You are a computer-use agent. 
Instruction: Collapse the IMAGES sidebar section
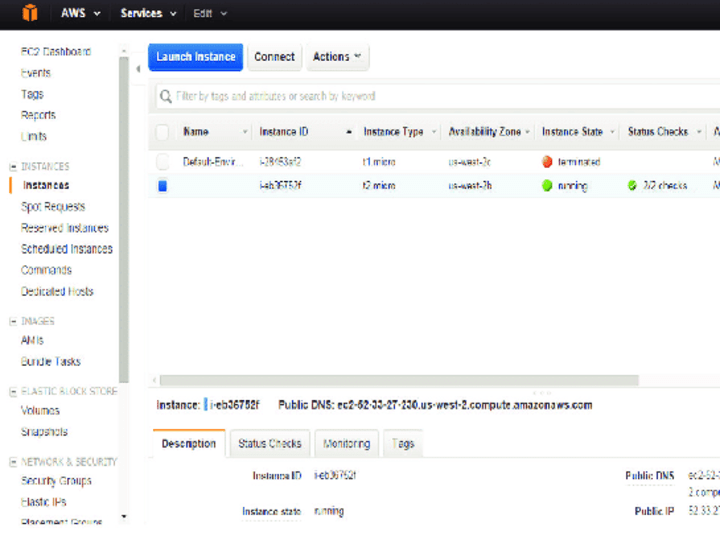tap(13, 321)
